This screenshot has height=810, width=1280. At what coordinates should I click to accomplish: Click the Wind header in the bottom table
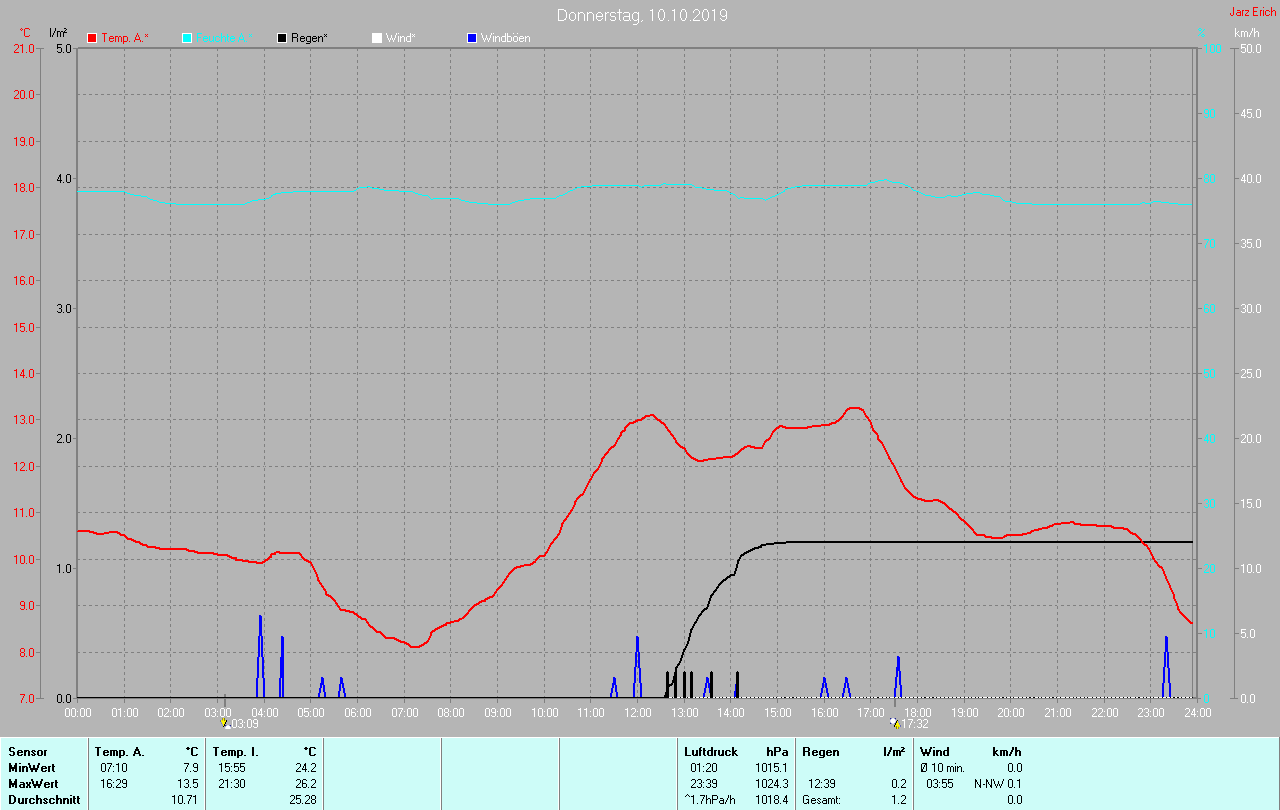click(934, 751)
